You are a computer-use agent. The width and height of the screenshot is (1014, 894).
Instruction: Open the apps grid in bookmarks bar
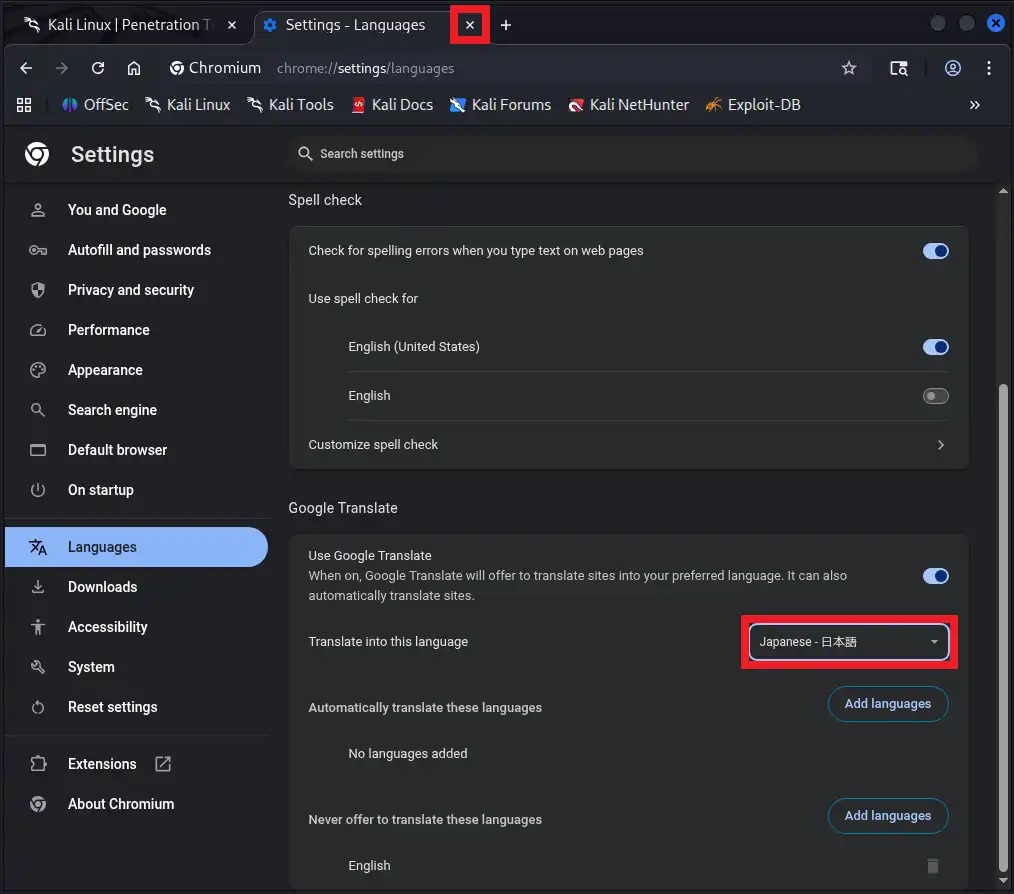pyautogui.click(x=25, y=105)
